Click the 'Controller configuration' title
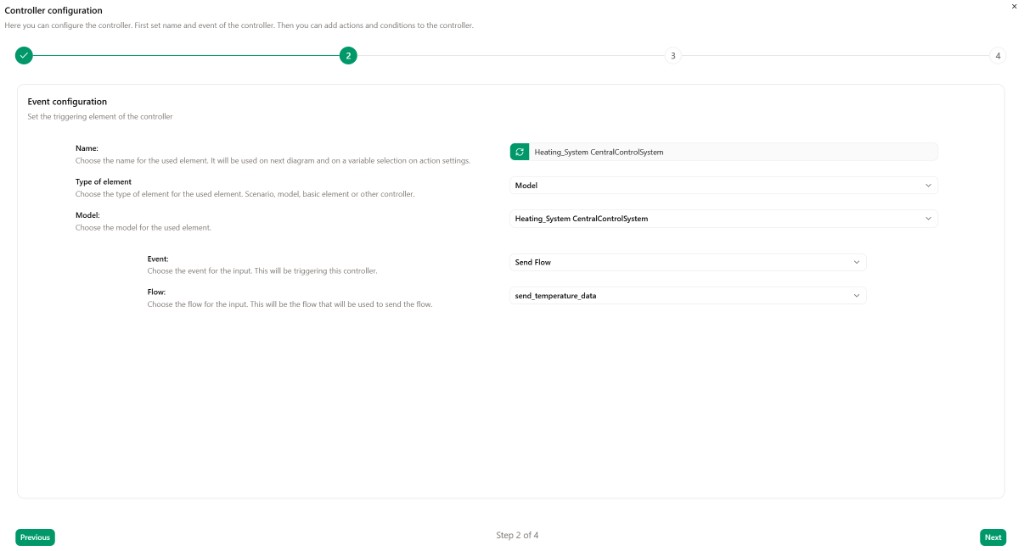 [x=54, y=10]
